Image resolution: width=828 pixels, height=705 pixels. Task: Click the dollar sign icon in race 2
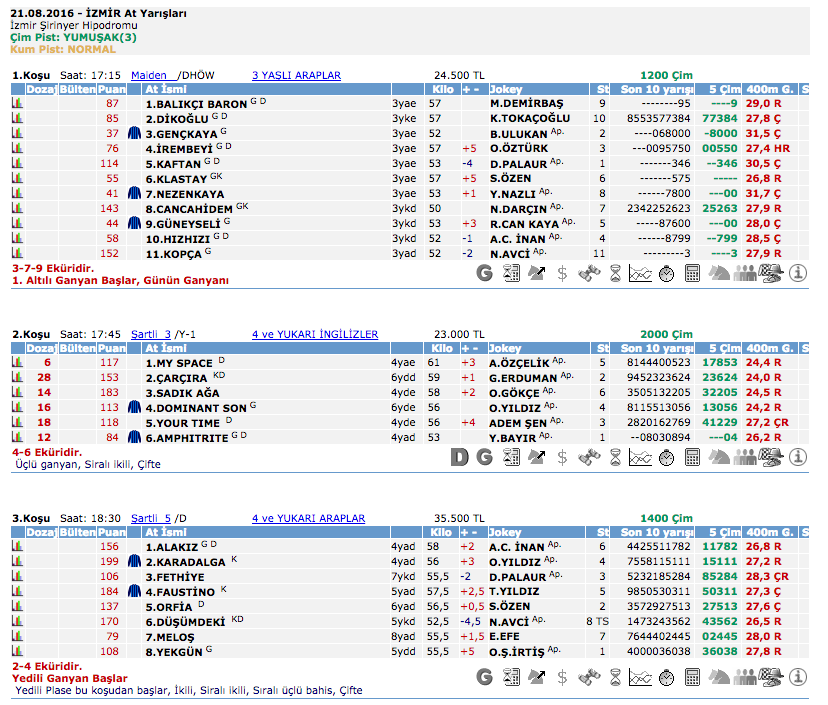[x=562, y=457]
